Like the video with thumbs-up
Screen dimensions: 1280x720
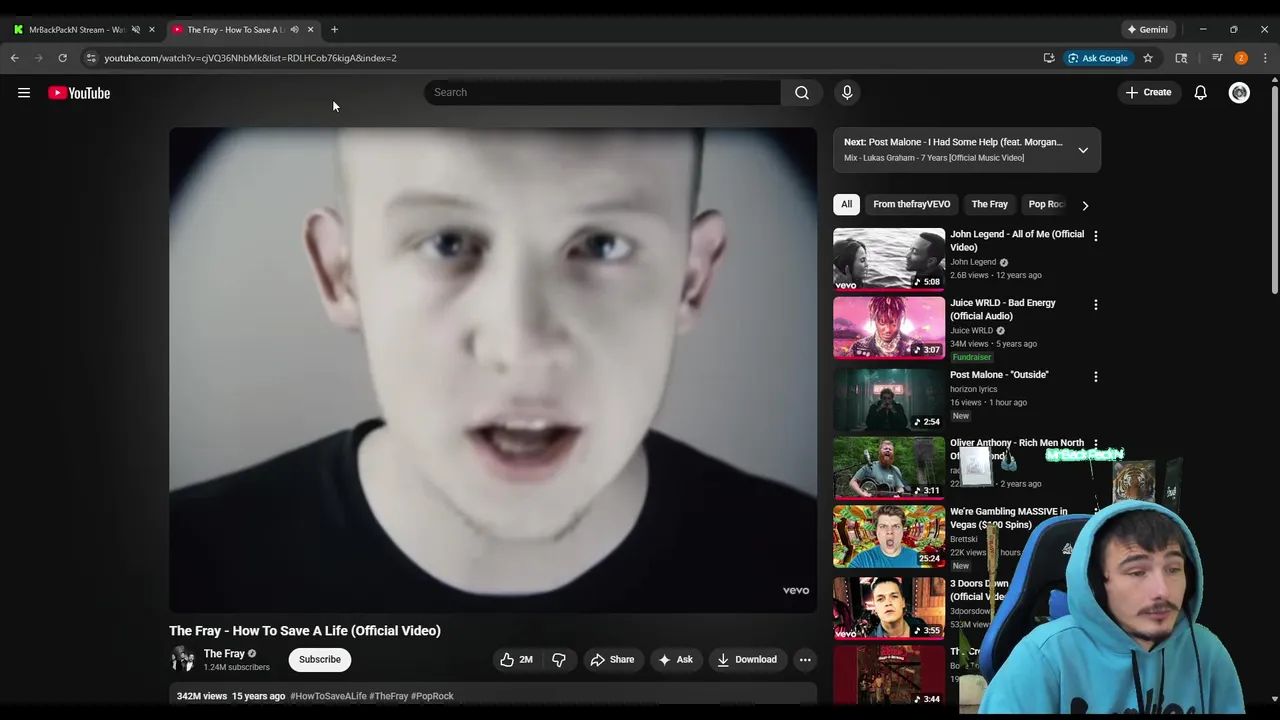[517, 659]
